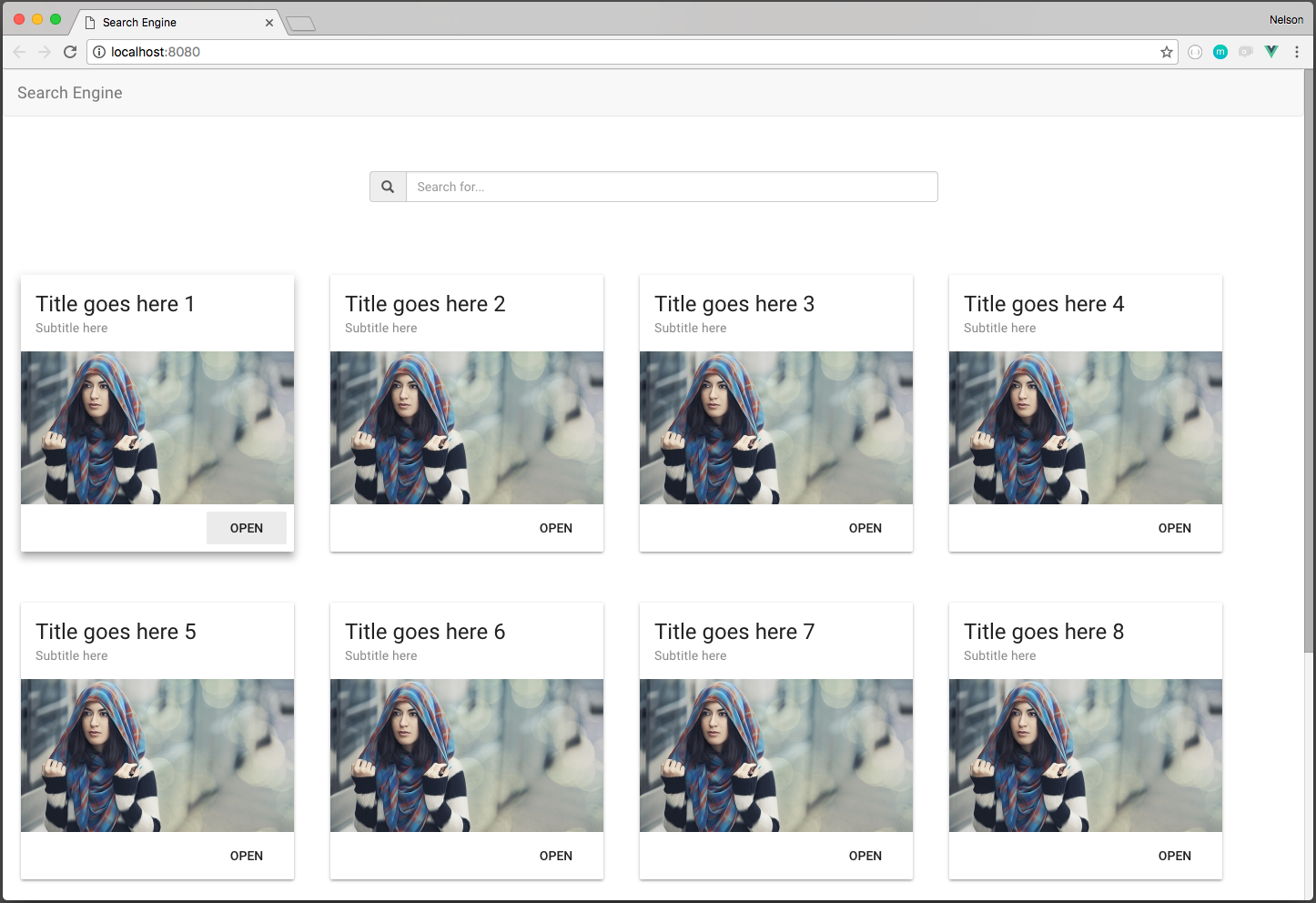The image size is (1316, 903).
Task: Click the Nelson user name in menu bar
Action: [x=1286, y=18]
